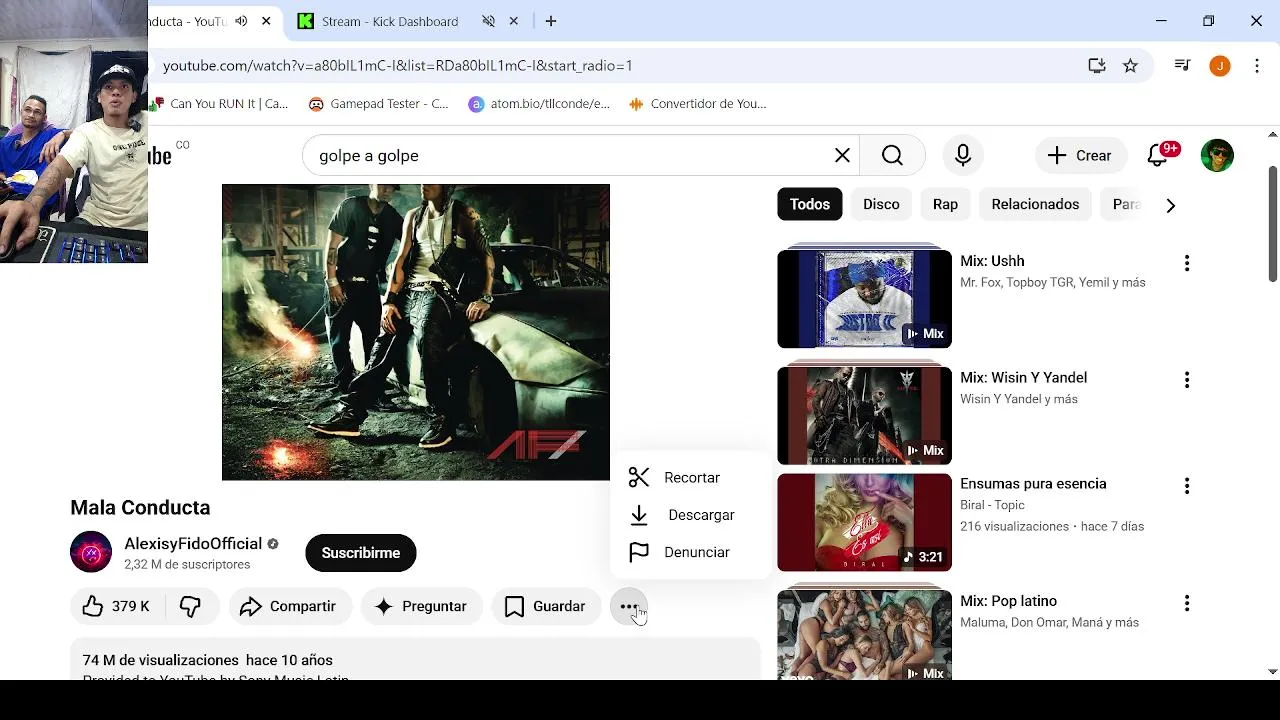This screenshot has height=720, width=1280.
Task: Click the Mala Conducta video player
Action: 416,332
